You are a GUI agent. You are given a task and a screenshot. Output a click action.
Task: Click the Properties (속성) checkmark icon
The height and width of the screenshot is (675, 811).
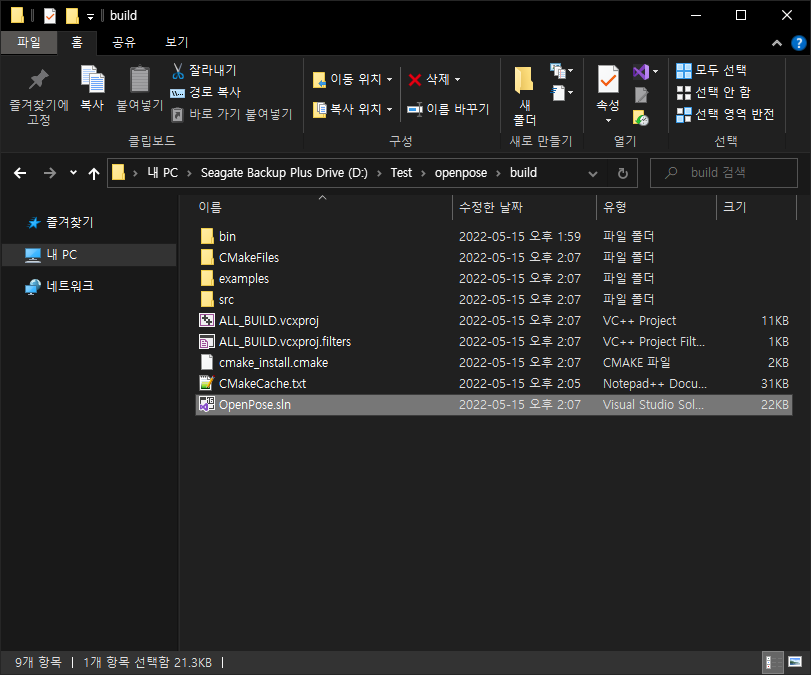point(608,79)
